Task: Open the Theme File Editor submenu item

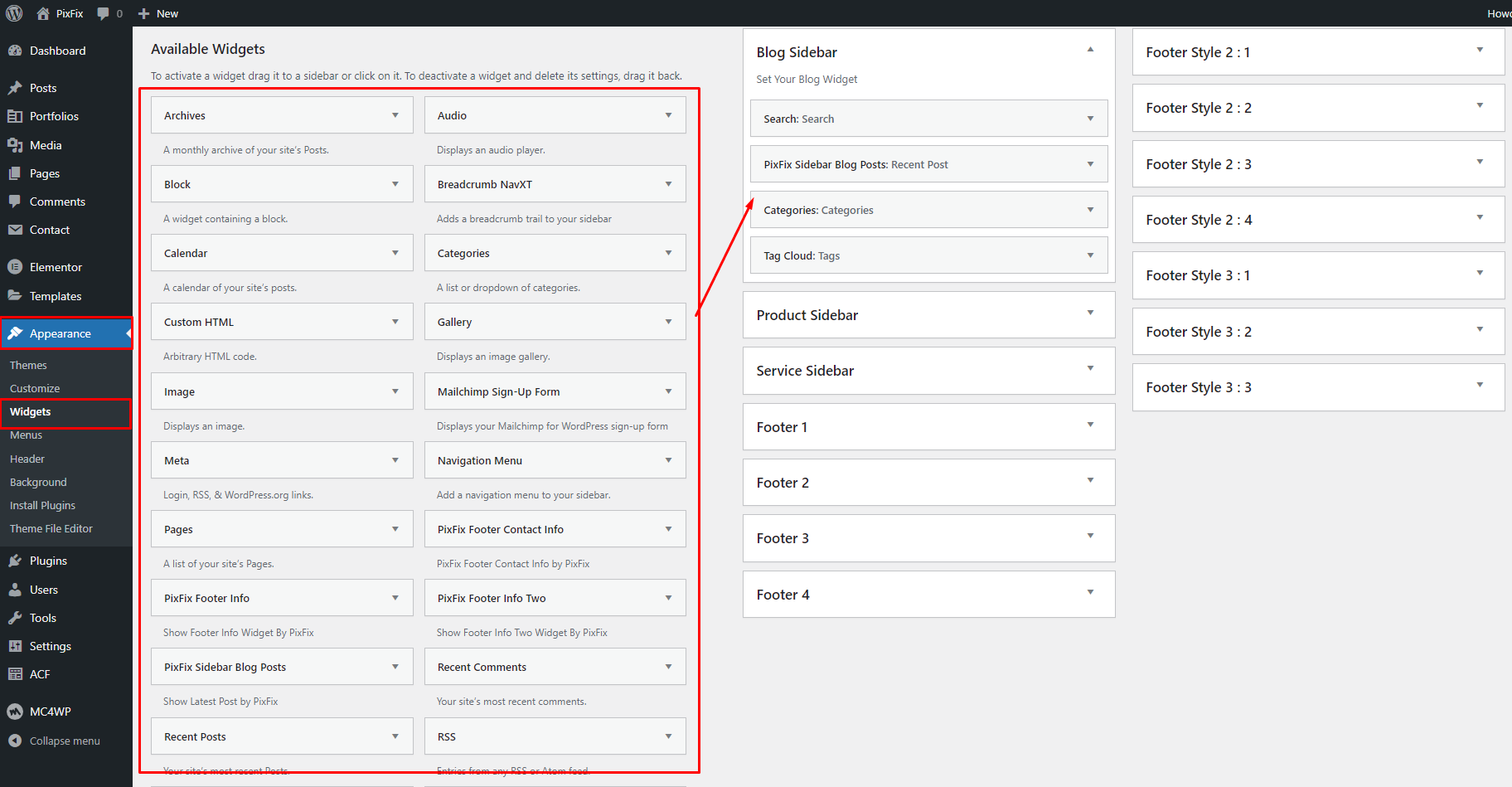Action: click(51, 528)
